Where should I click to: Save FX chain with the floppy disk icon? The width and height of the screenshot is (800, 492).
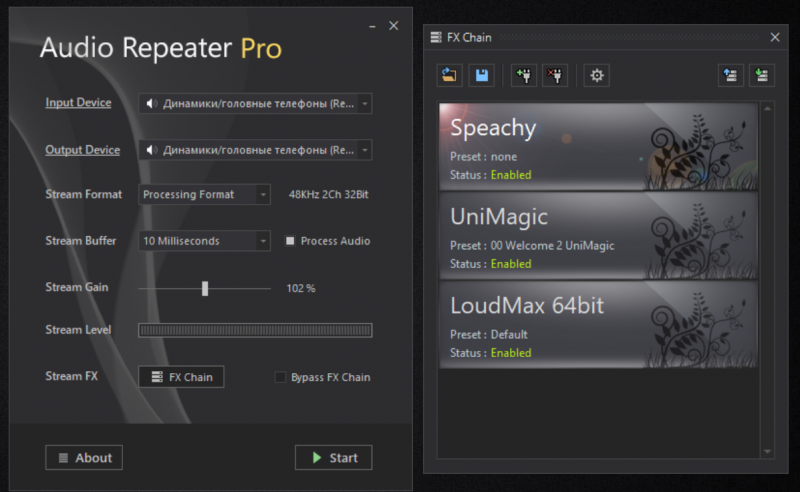[x=482, y=76]
